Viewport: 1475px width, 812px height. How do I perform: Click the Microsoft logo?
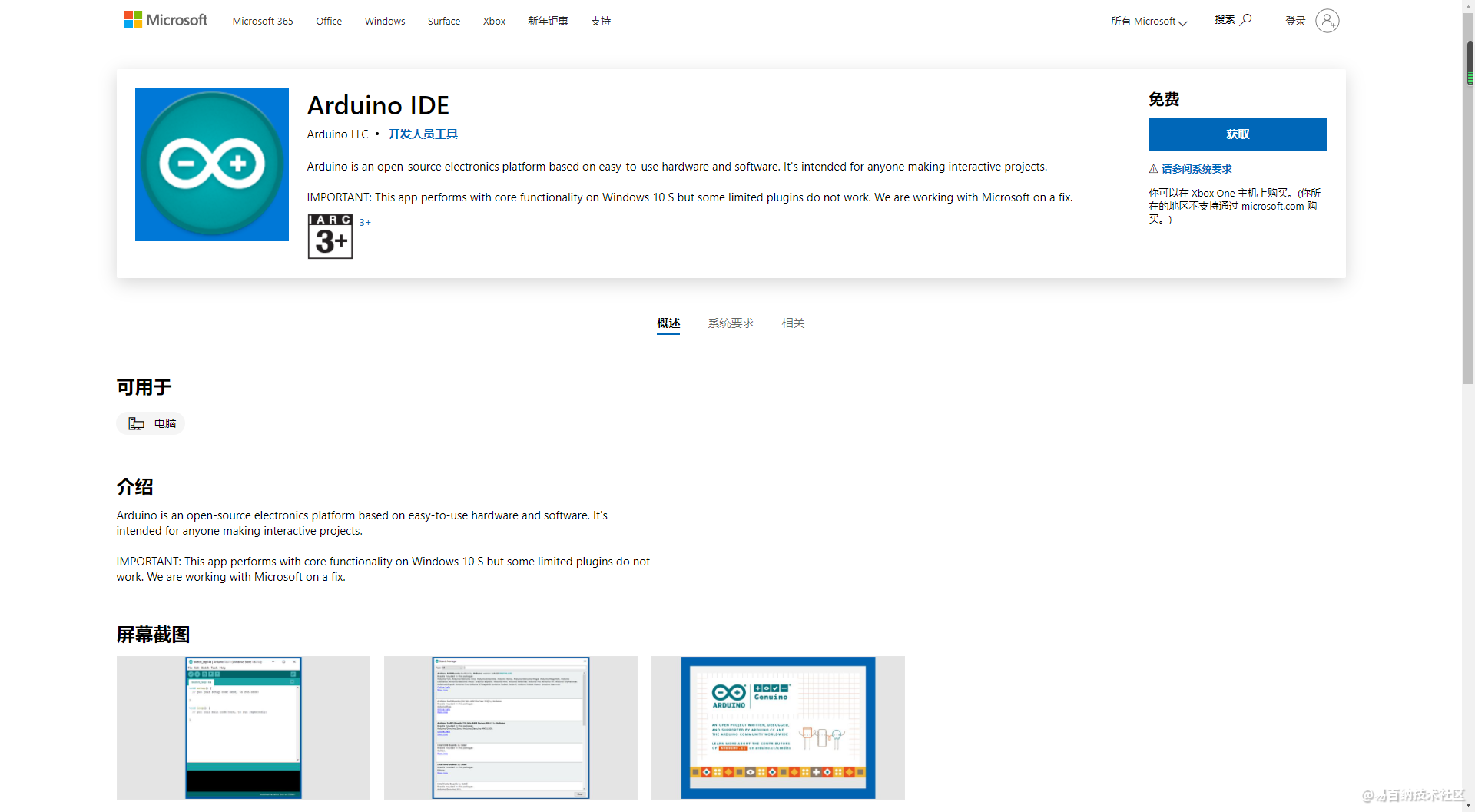click(166, 20)
